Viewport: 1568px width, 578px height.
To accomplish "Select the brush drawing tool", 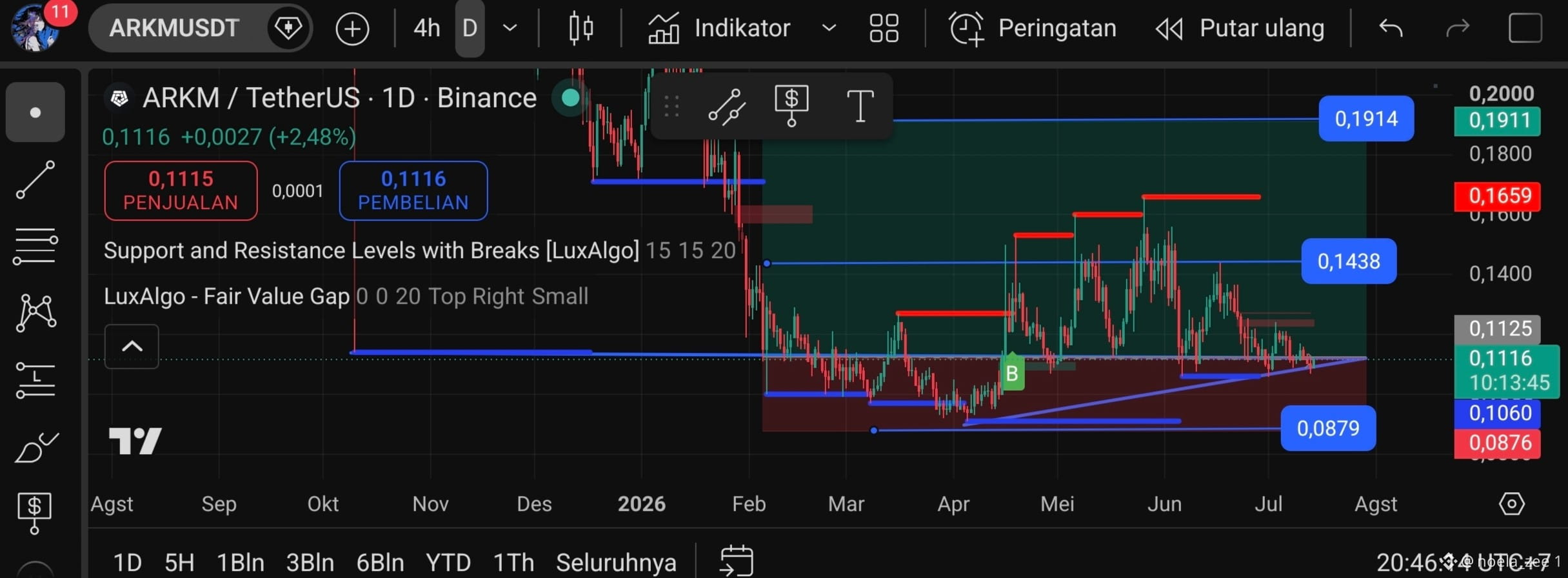I will (x=37, y=447).
